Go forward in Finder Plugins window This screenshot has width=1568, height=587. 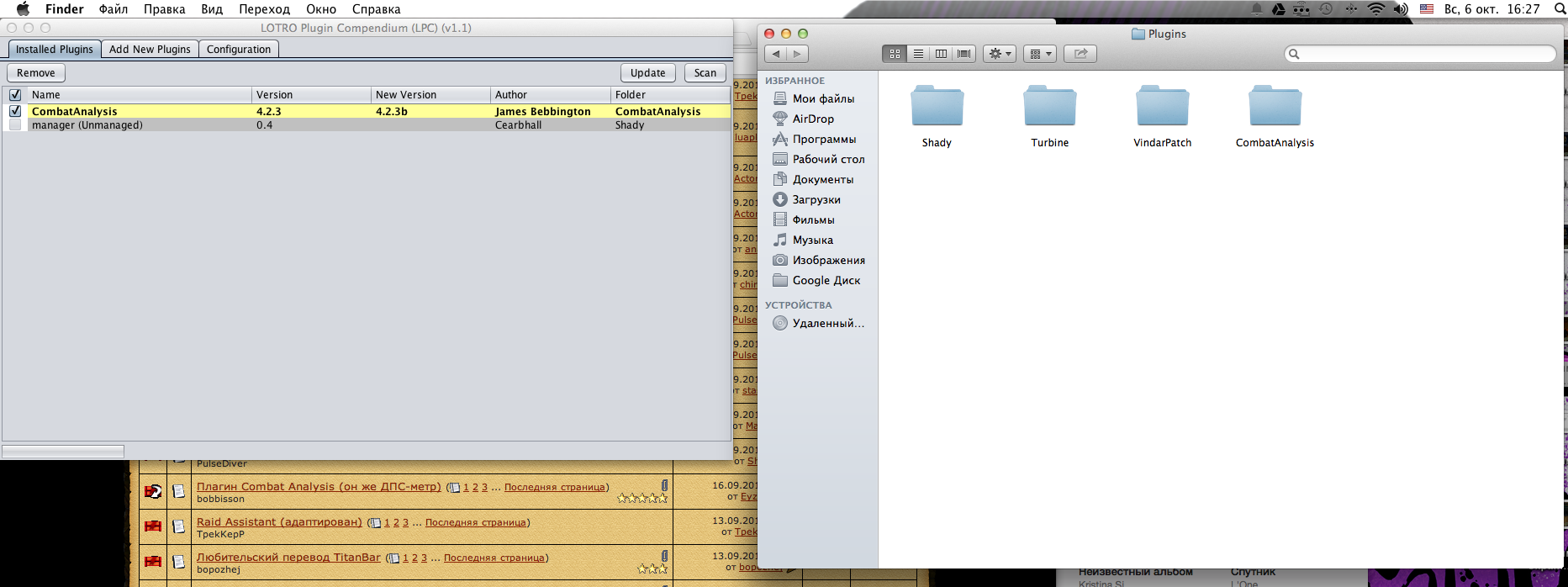point(798,54)
